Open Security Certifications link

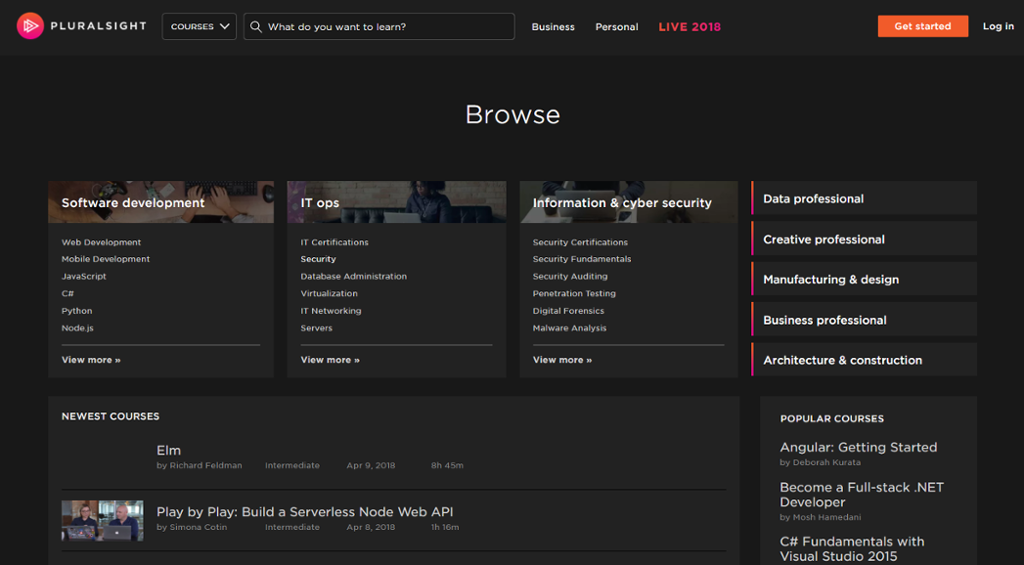click(x=580, y=242)
